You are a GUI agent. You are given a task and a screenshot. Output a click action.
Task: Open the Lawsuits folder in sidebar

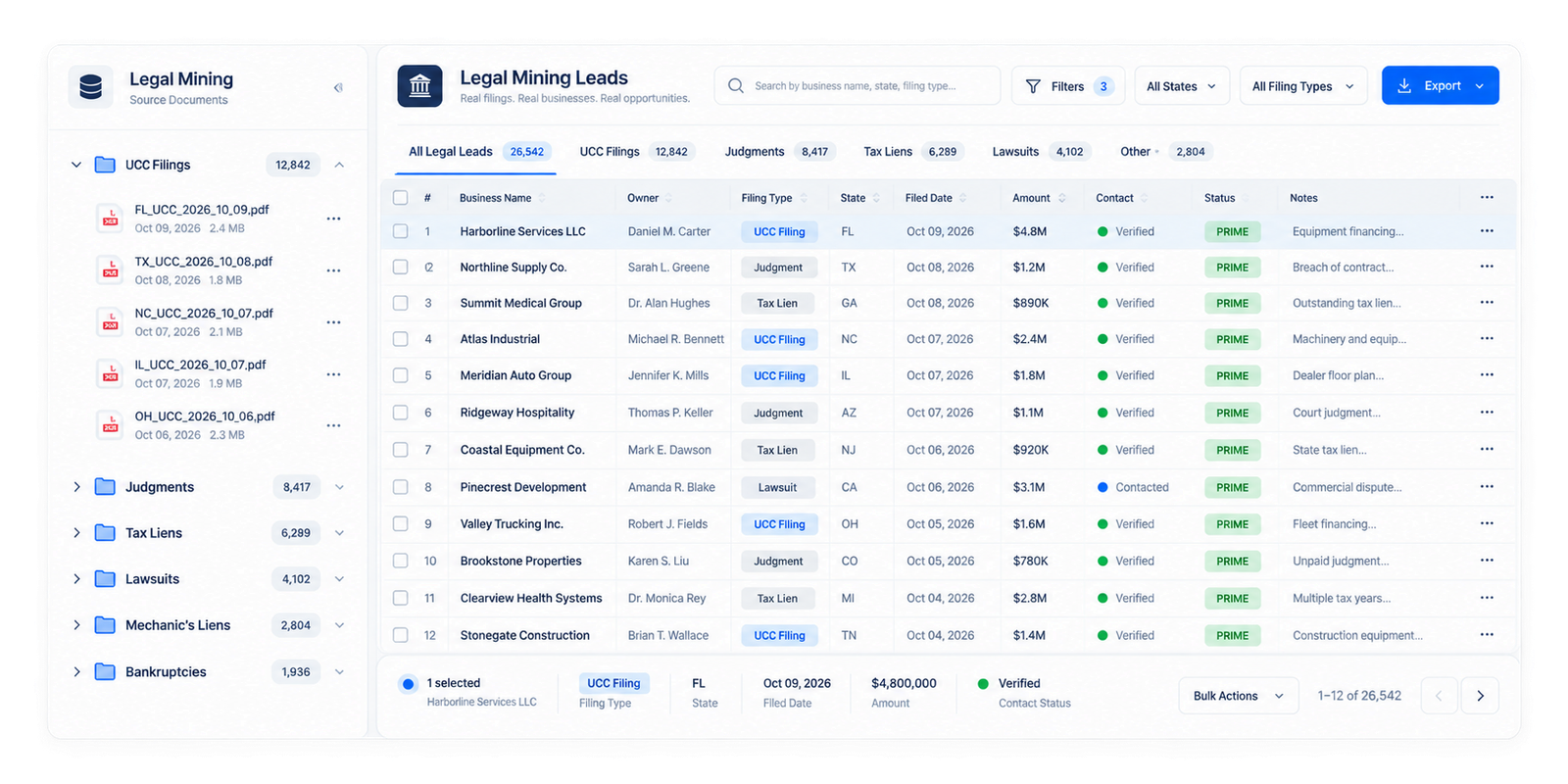pos(208,579)
